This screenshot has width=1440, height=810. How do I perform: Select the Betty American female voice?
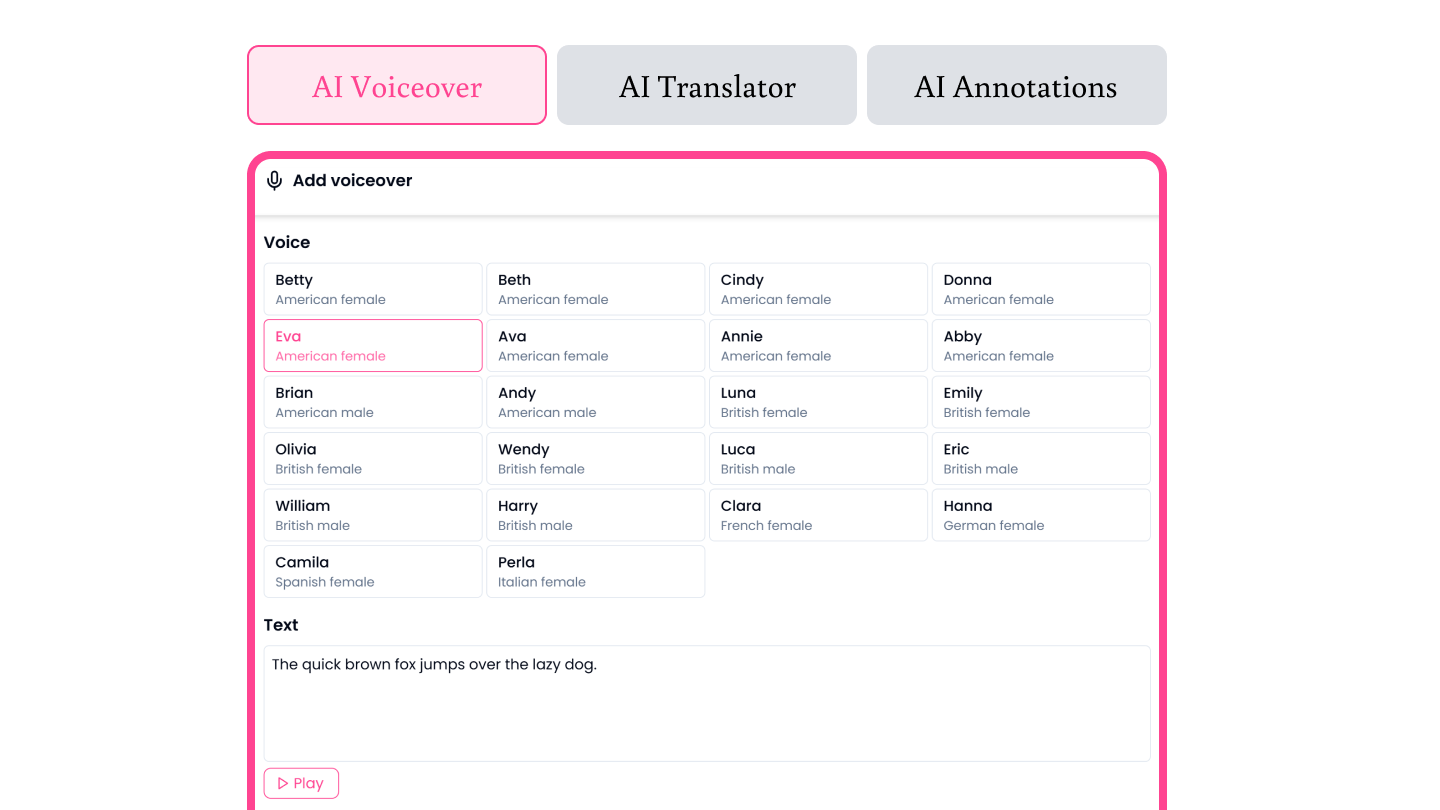click(x=373, y=289)
